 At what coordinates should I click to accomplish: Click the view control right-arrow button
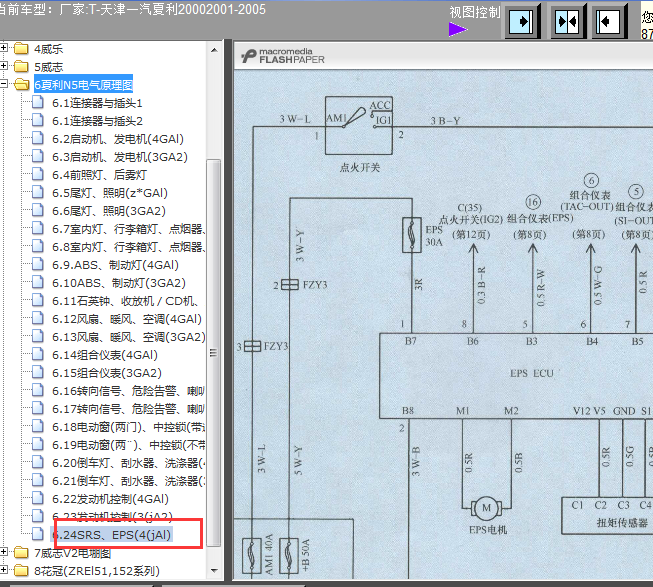522,21
